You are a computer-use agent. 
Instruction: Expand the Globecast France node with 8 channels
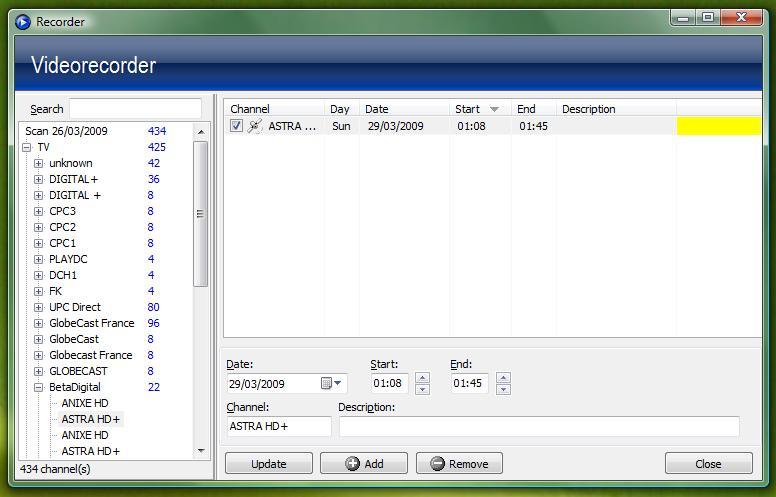coord(39,355)
